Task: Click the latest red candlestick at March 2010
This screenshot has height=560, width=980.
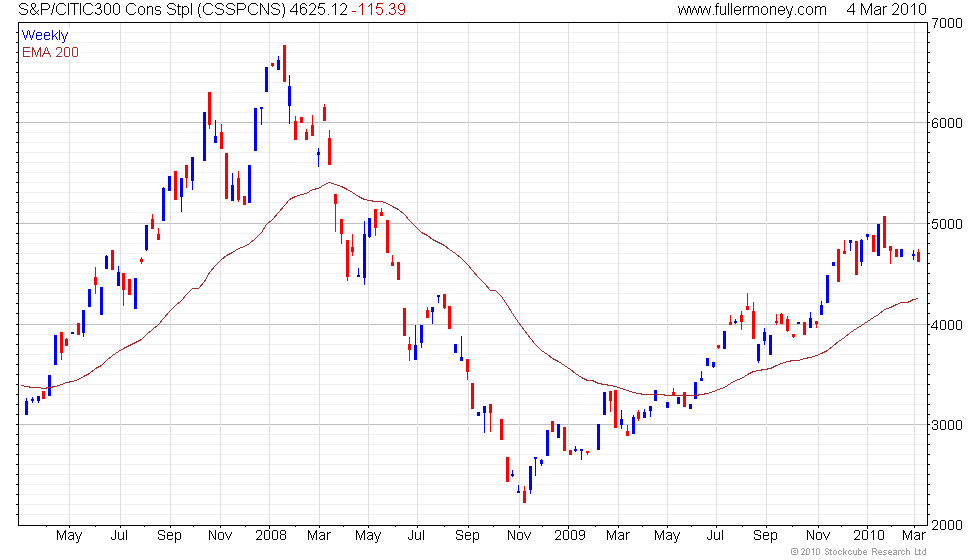Action: pyautogui.click(x=918, y=255)
